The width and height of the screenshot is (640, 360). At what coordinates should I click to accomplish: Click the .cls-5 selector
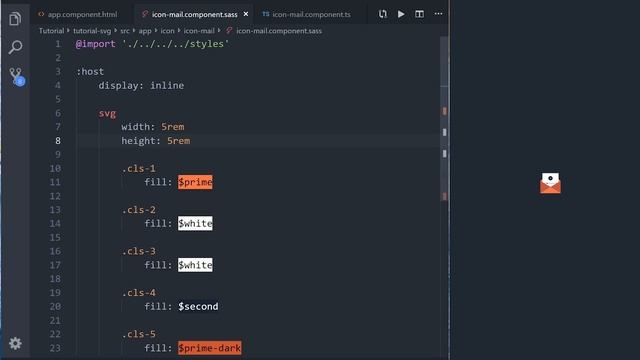138,334
